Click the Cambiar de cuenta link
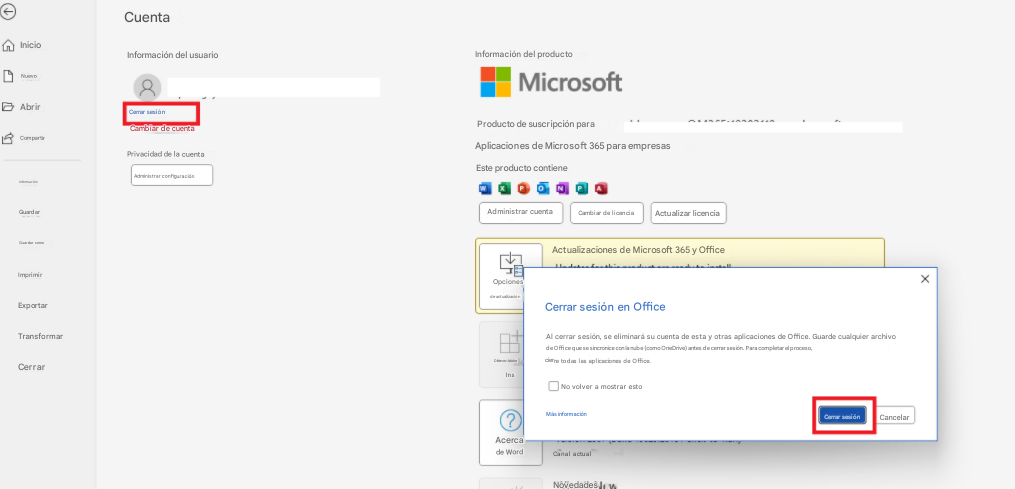Image resolution: width=1015 pixels, height=489 pixels. tap(162, 128)
